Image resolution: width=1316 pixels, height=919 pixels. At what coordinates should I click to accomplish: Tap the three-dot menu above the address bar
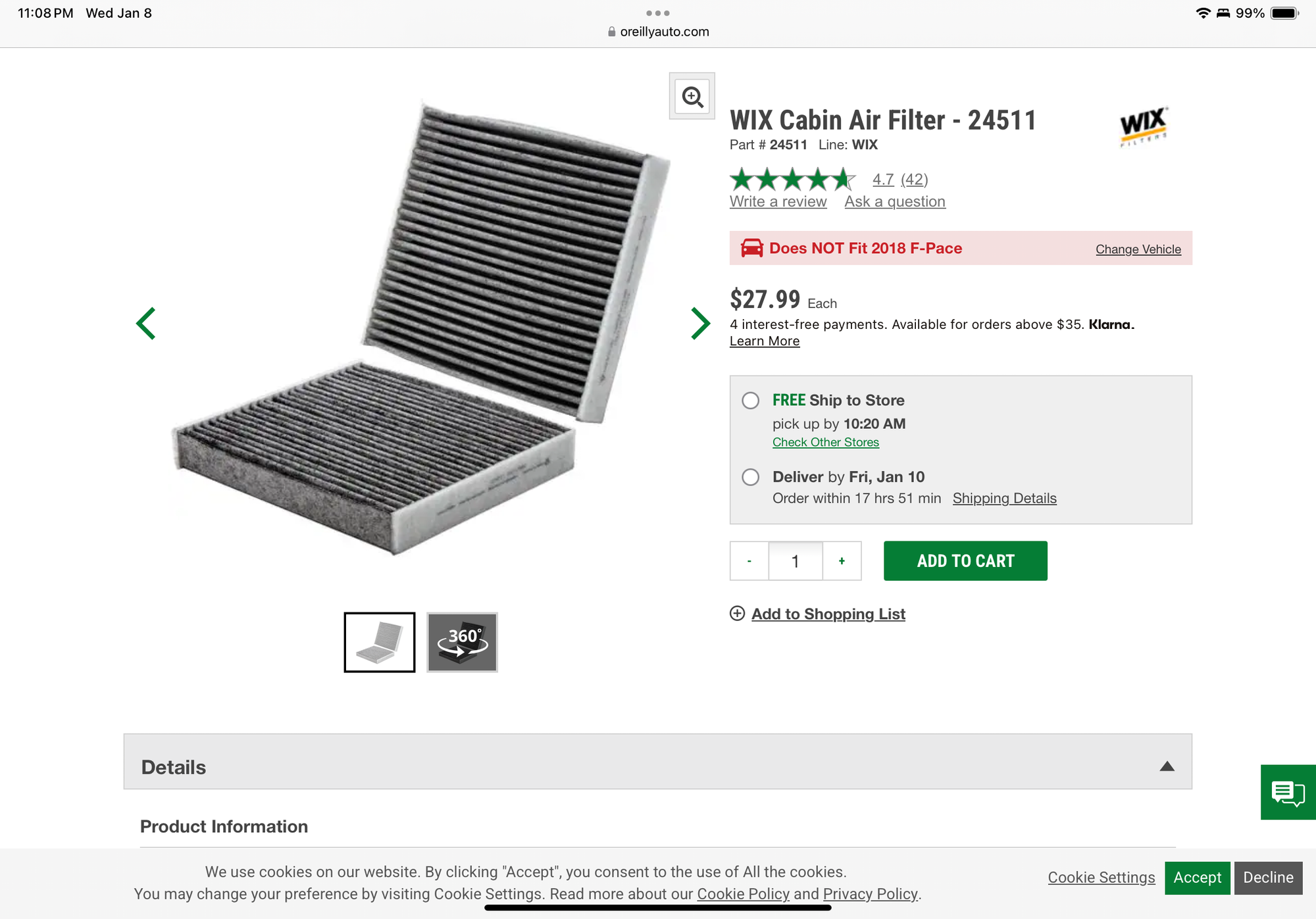tap(657, 13)
